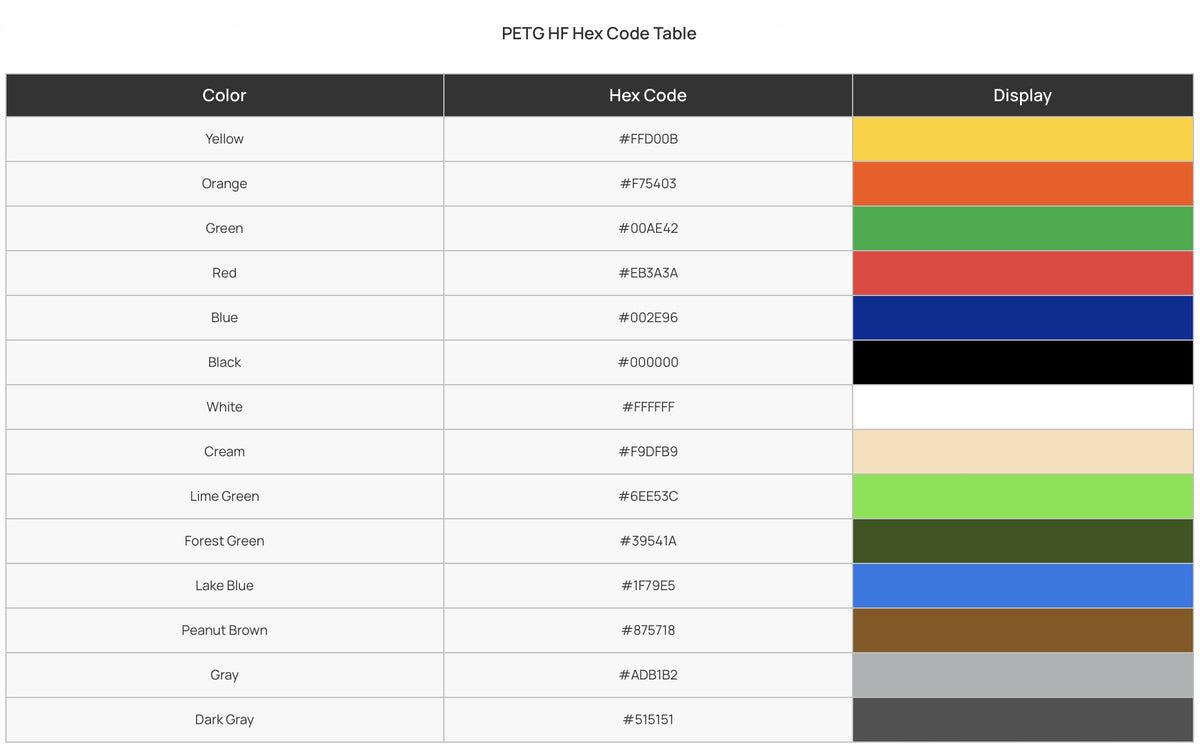Screen dimensions: 1200x748
Task: Click the #EB3A3A hex code text
Action: pos(648,273)
